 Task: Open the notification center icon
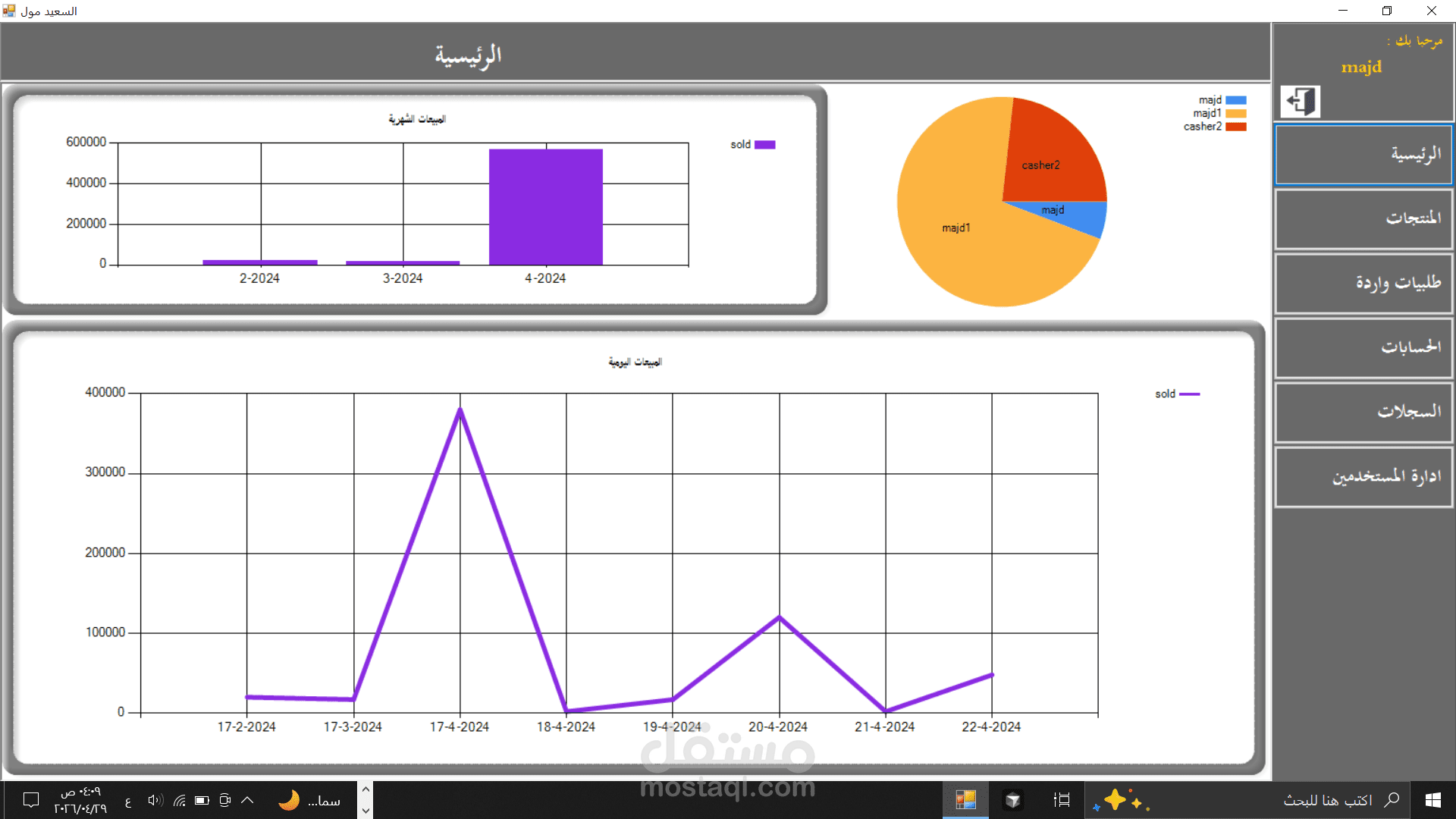(31, 800)
